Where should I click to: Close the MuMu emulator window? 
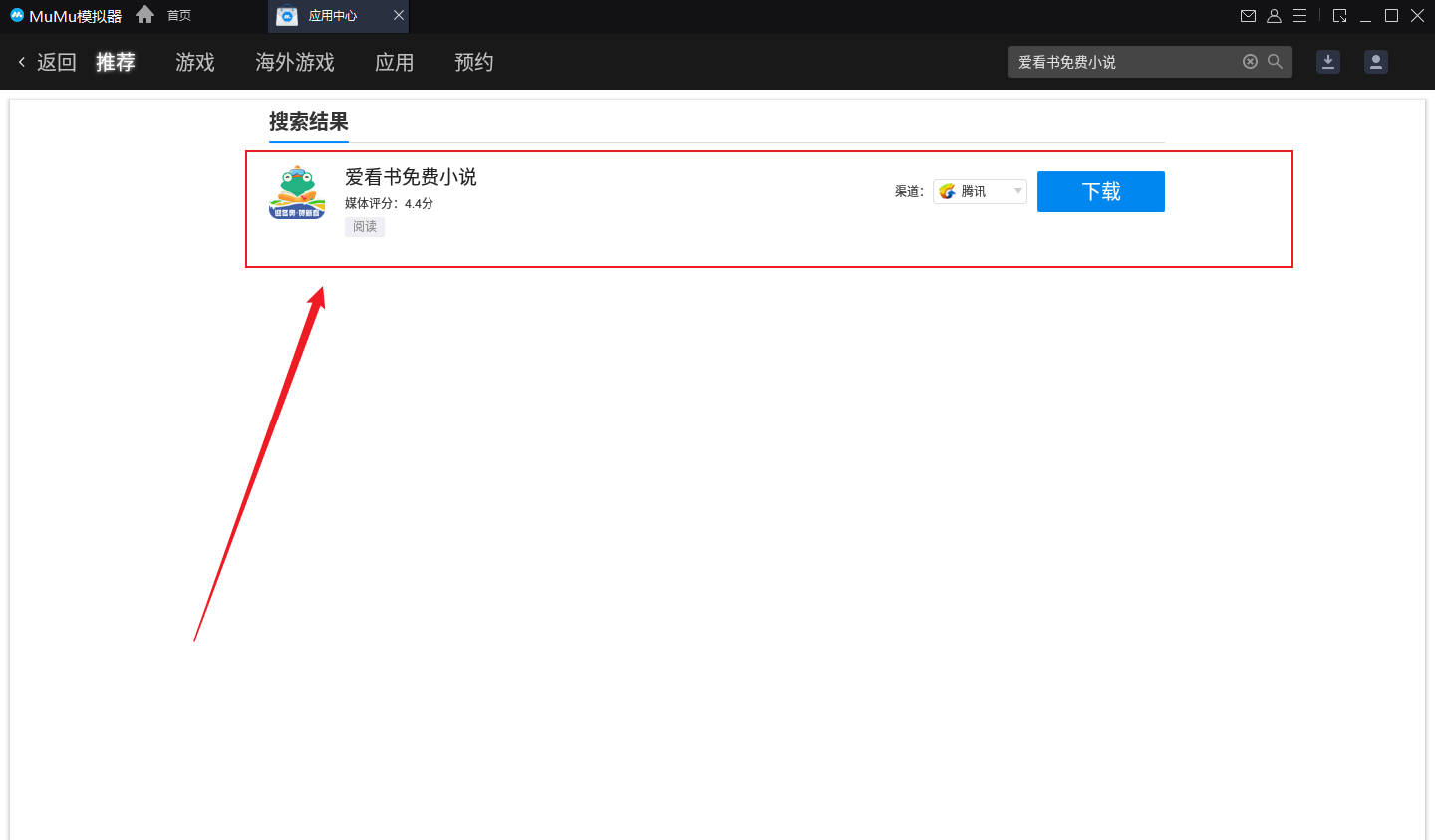(1417, 16)
